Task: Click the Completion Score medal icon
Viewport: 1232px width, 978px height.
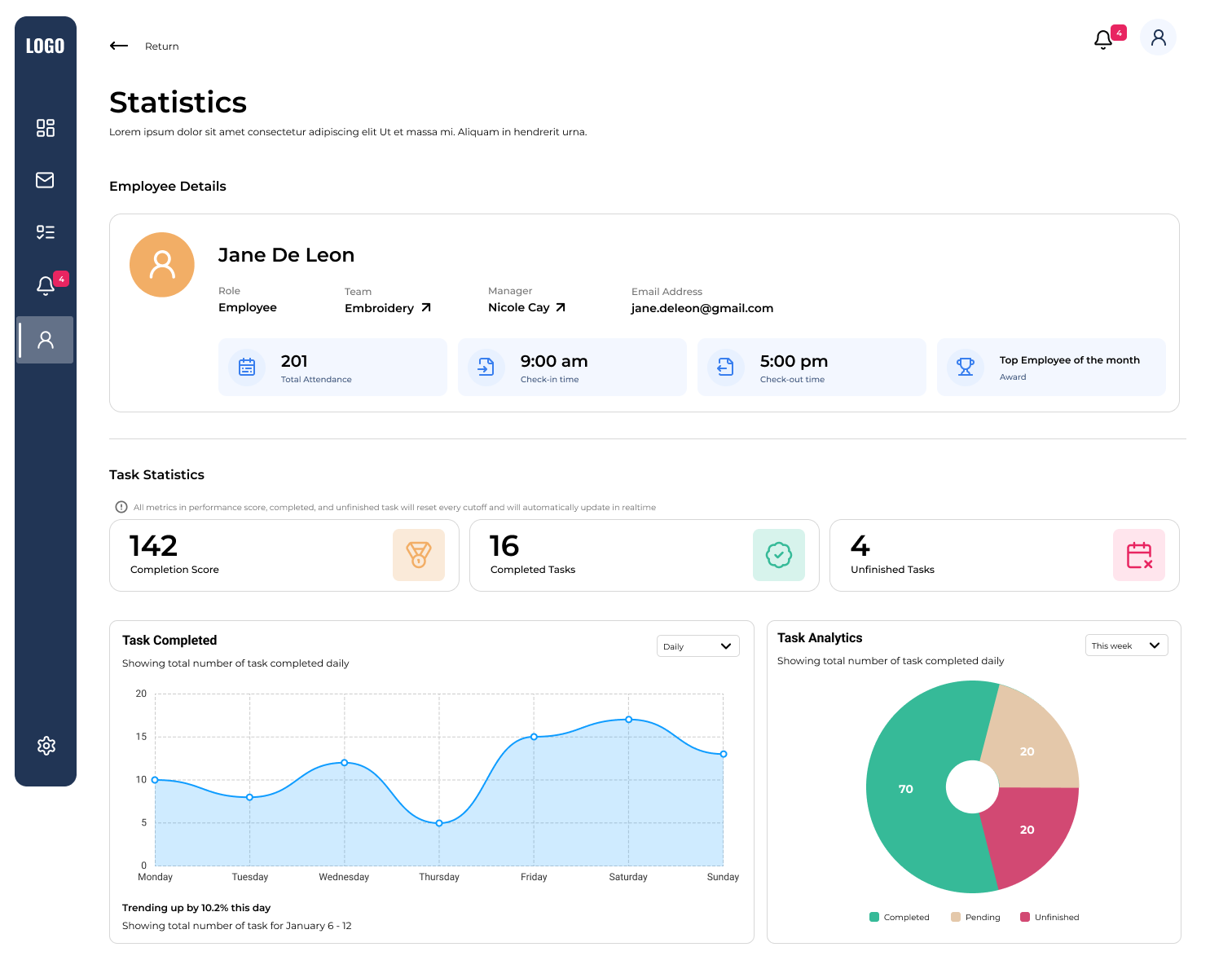Action: [x=420, y=555]
